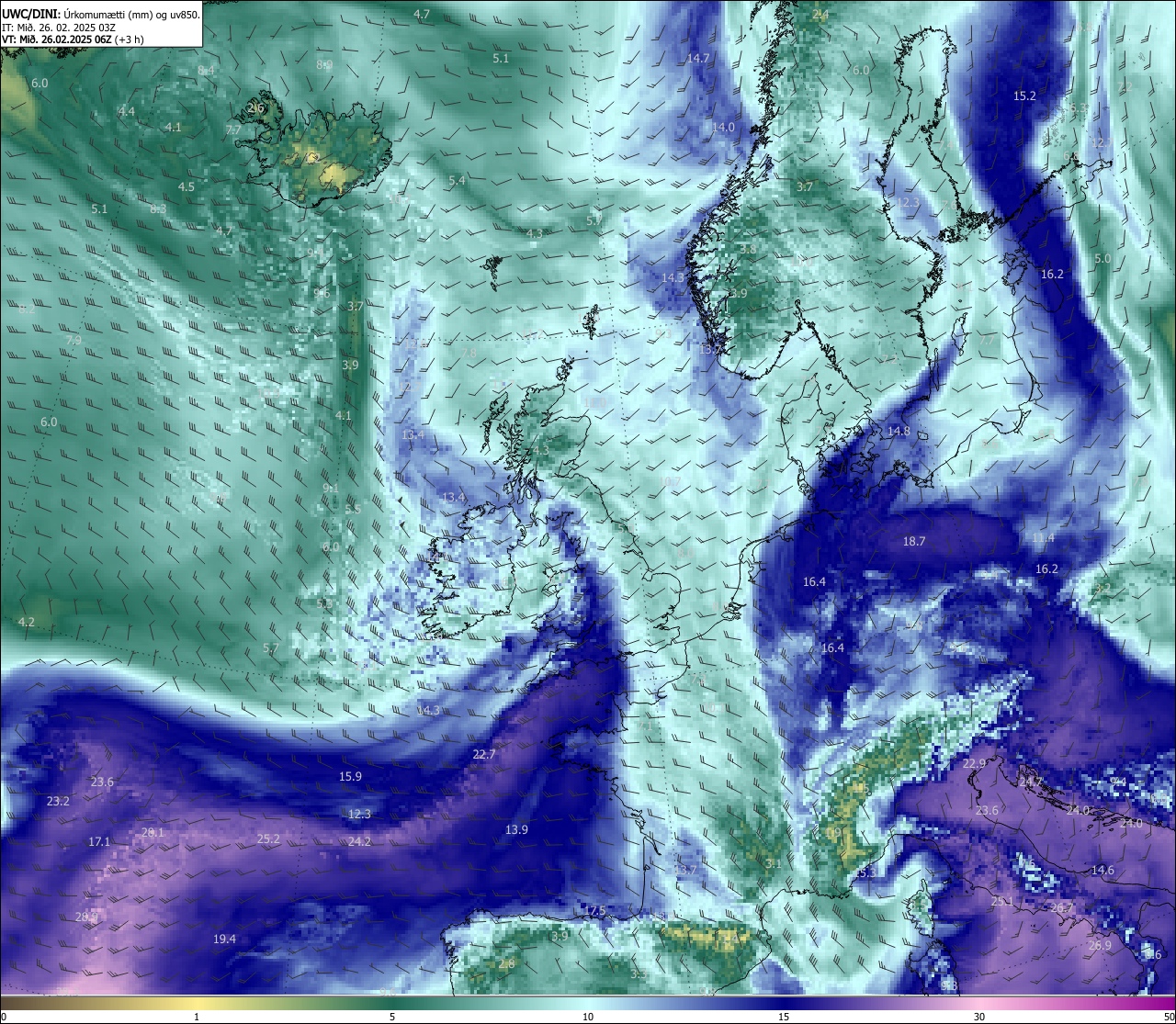The image size is (1176, 1024).
Task: Click the 15.2 value over Finland
Action: [1024, 96]
